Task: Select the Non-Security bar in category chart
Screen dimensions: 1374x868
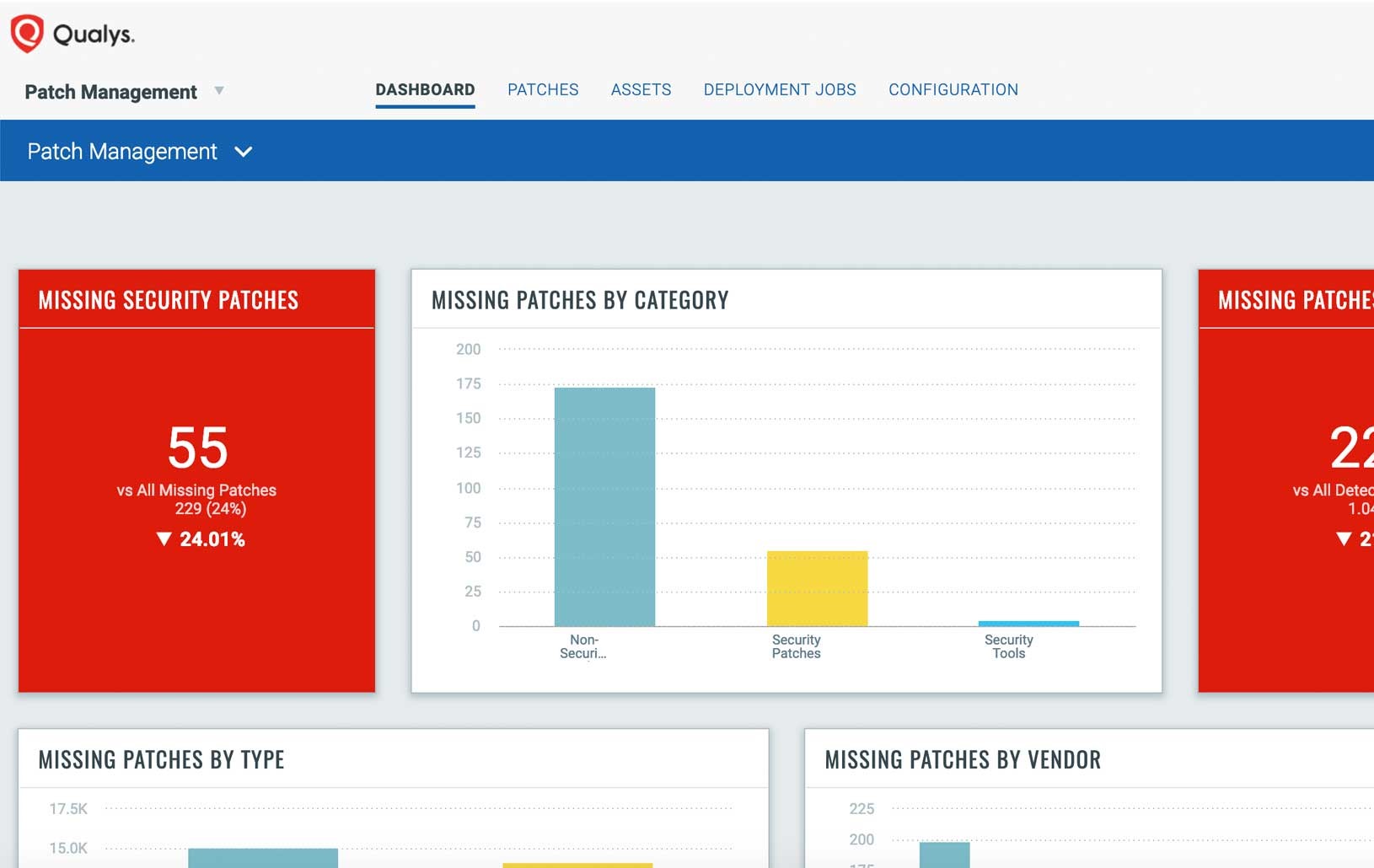Action: pyautogui.click(x=604, y=506)
